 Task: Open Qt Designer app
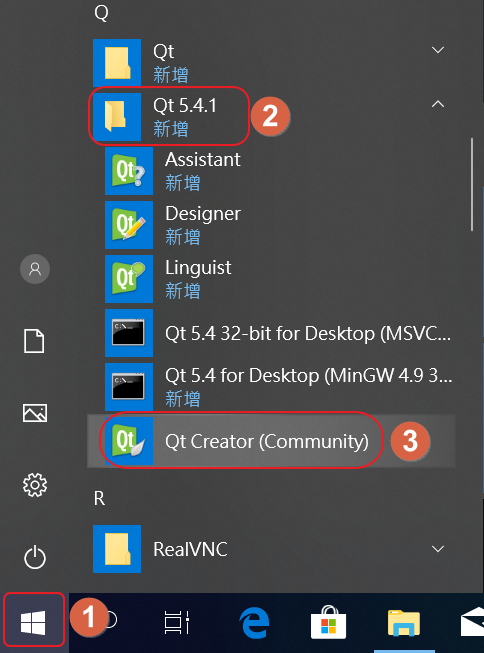271,225
